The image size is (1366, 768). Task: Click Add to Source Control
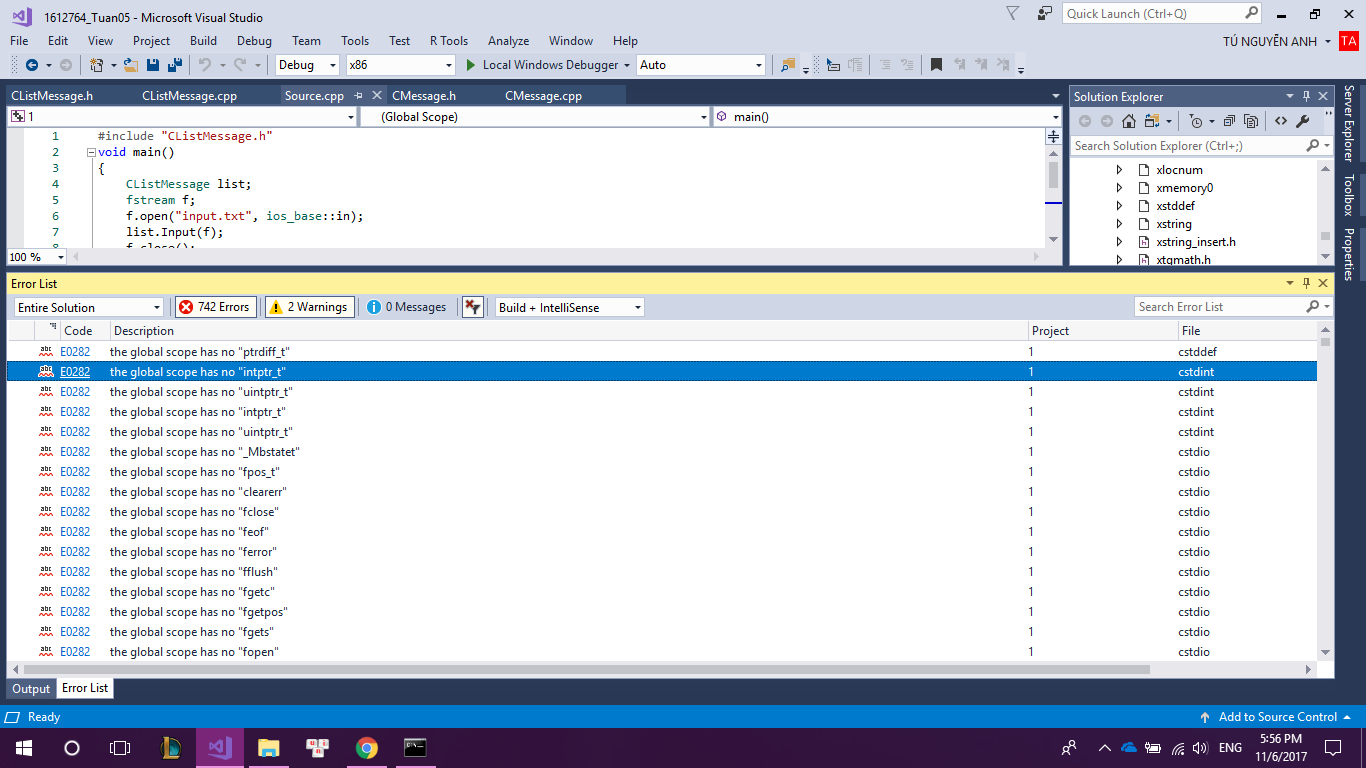1277,717
